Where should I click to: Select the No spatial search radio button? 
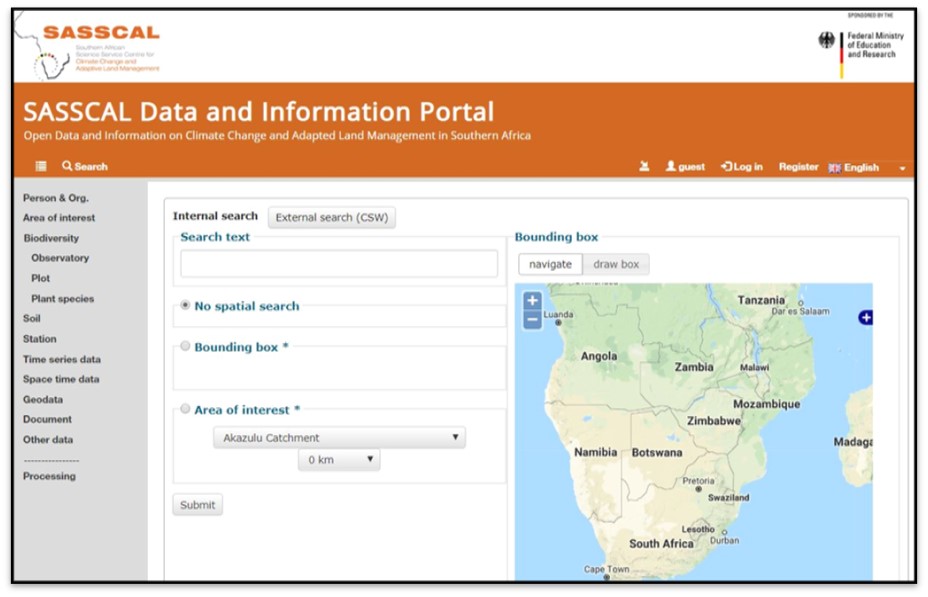tap(186, 306)
